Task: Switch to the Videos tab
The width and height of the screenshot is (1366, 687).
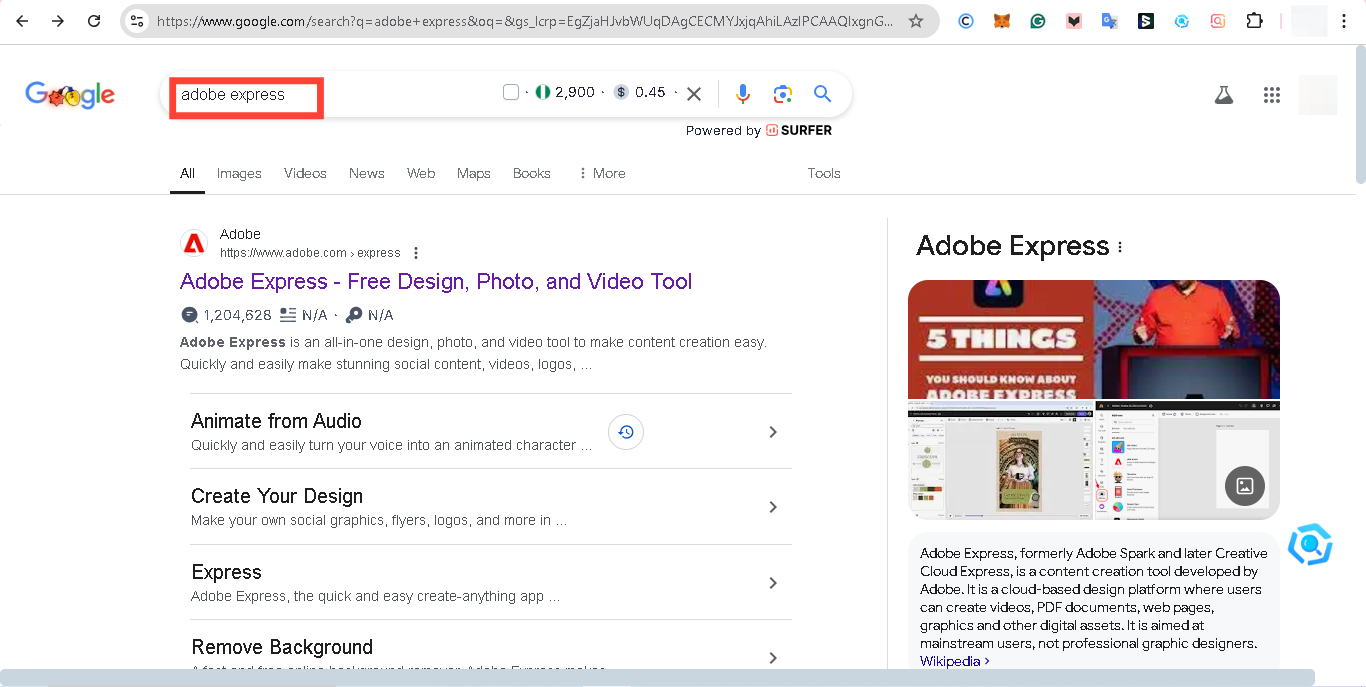Action: tap(305, 173)
